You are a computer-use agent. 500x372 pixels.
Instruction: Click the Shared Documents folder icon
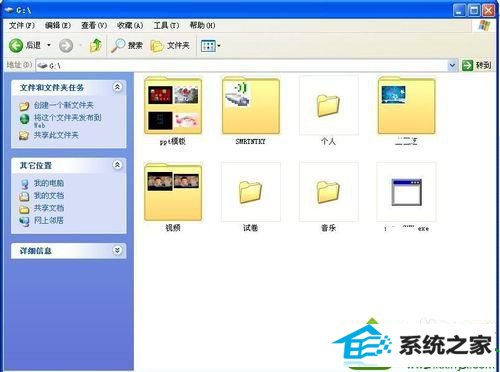pos(24,209)
